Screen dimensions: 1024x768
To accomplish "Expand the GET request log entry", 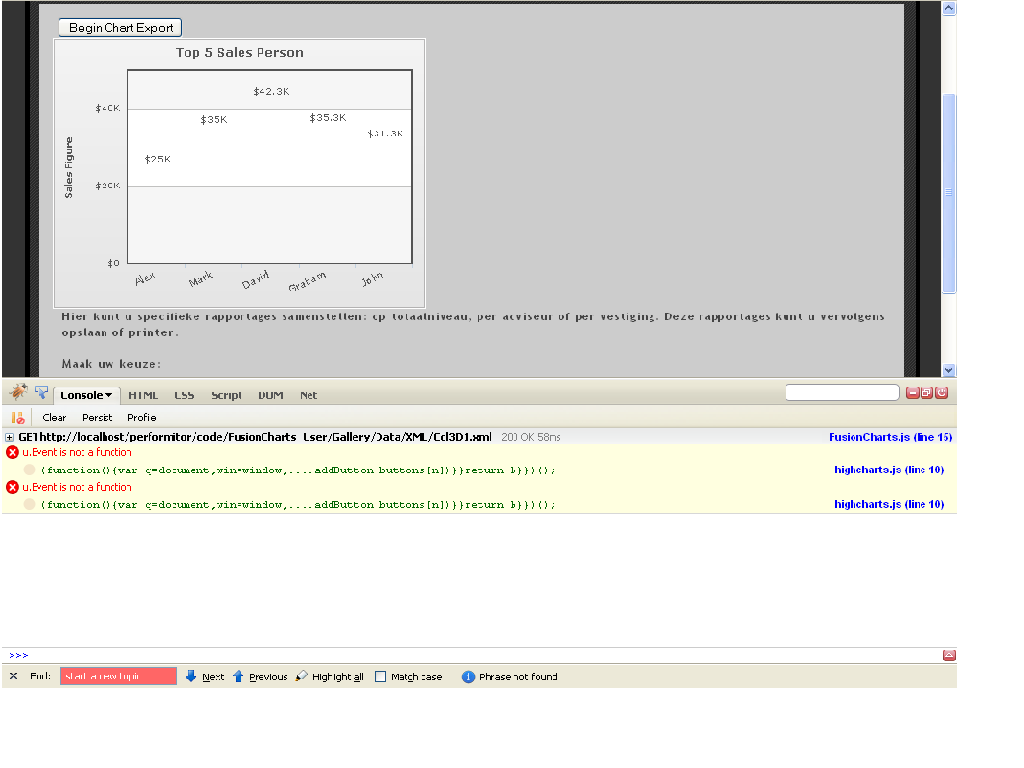I will coord(10,437).
